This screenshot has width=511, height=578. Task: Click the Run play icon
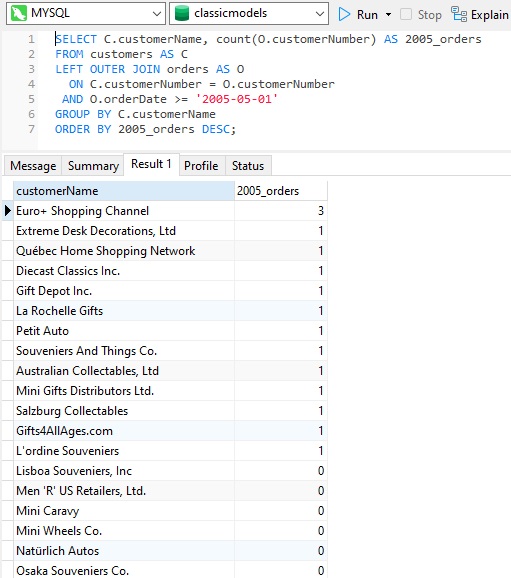pyautogui.click(x=344, y=14)
